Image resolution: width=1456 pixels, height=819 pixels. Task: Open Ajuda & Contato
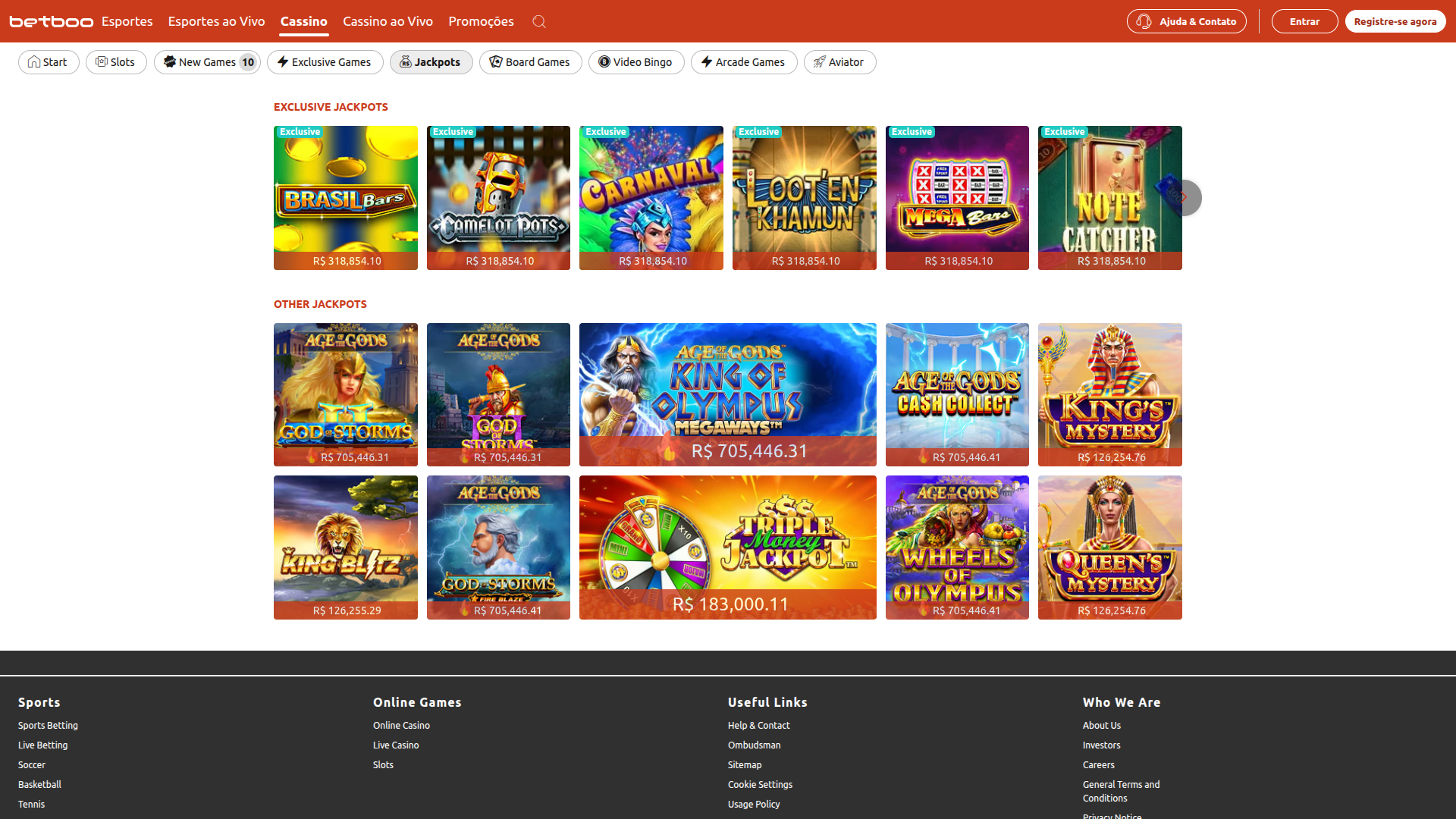coord(1186,21)
